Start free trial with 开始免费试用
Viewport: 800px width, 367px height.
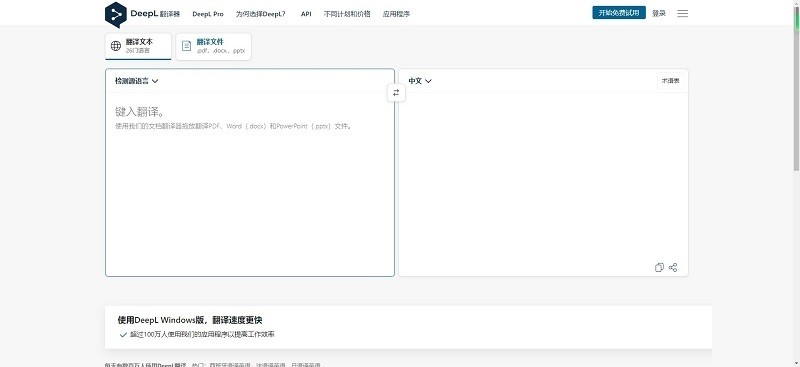tap(619, 13)
